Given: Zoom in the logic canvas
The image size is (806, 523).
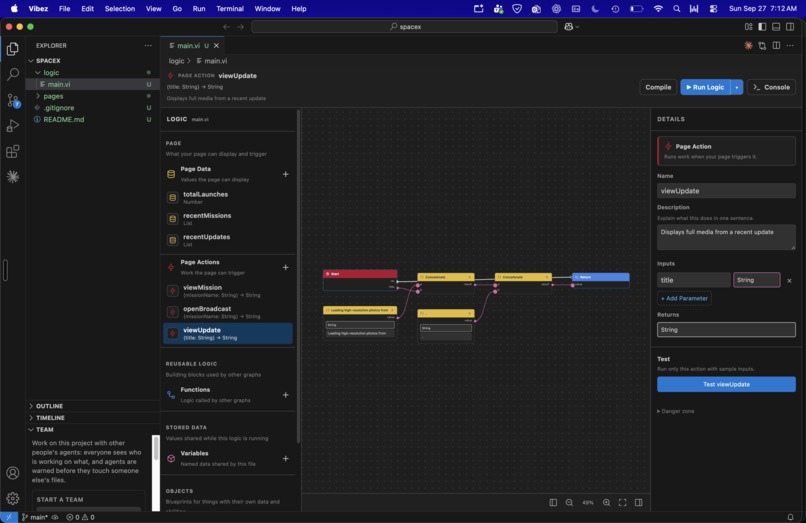Looking at the screenshot, I should click(x=607, y=502).
